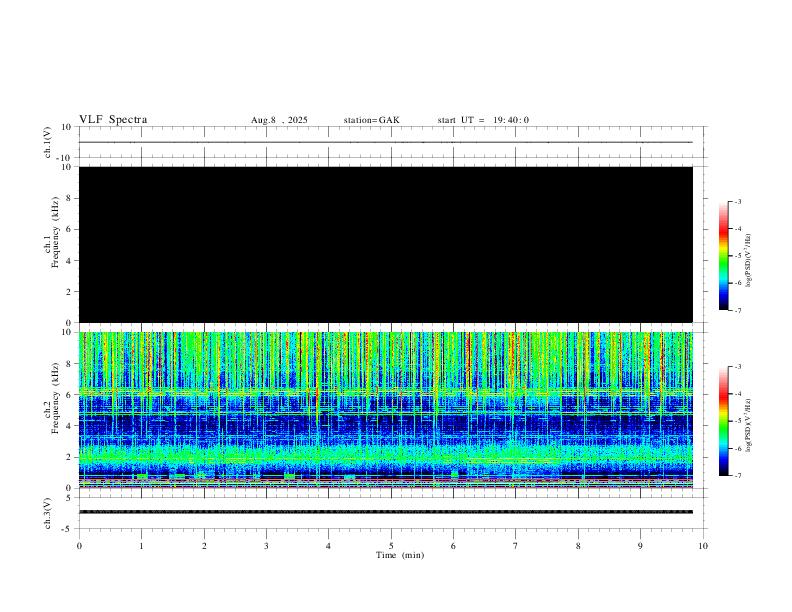
Task: Click the ch.3 voltage waveform band
Action: [x=386, y=512]
